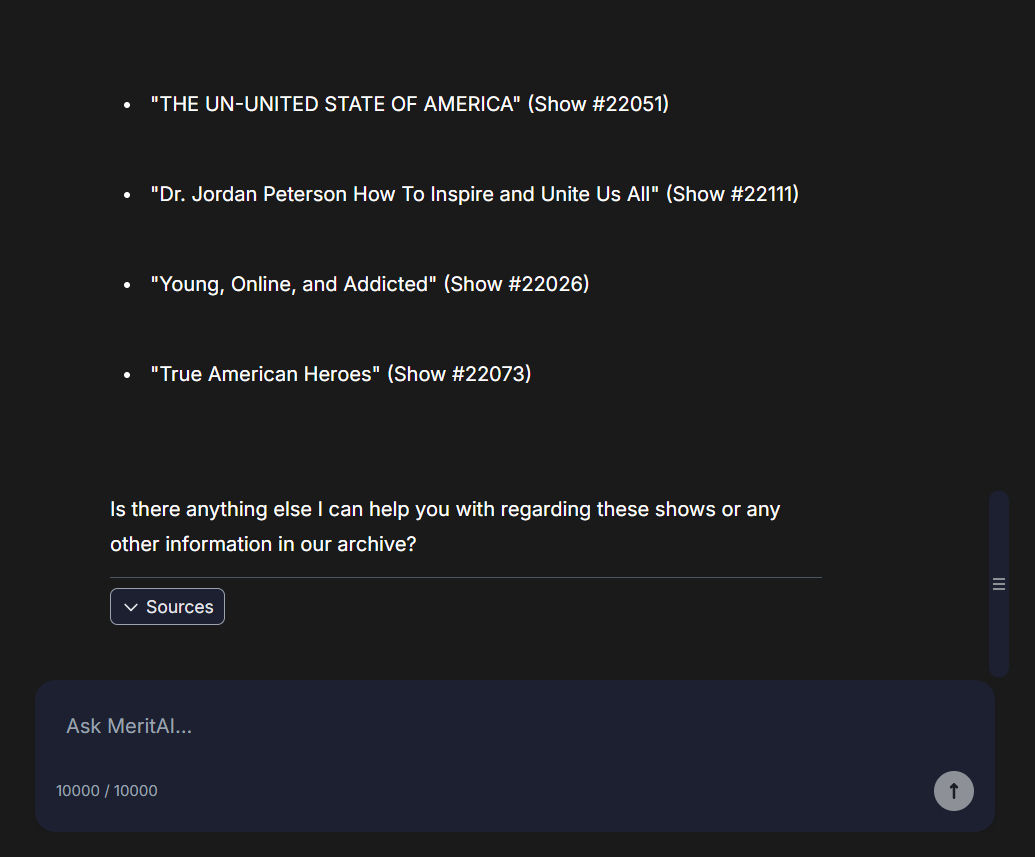Click the bullet before Young, Online entry
The image size is (1035, 857).
pyautogui.click(x=127, y=284)
